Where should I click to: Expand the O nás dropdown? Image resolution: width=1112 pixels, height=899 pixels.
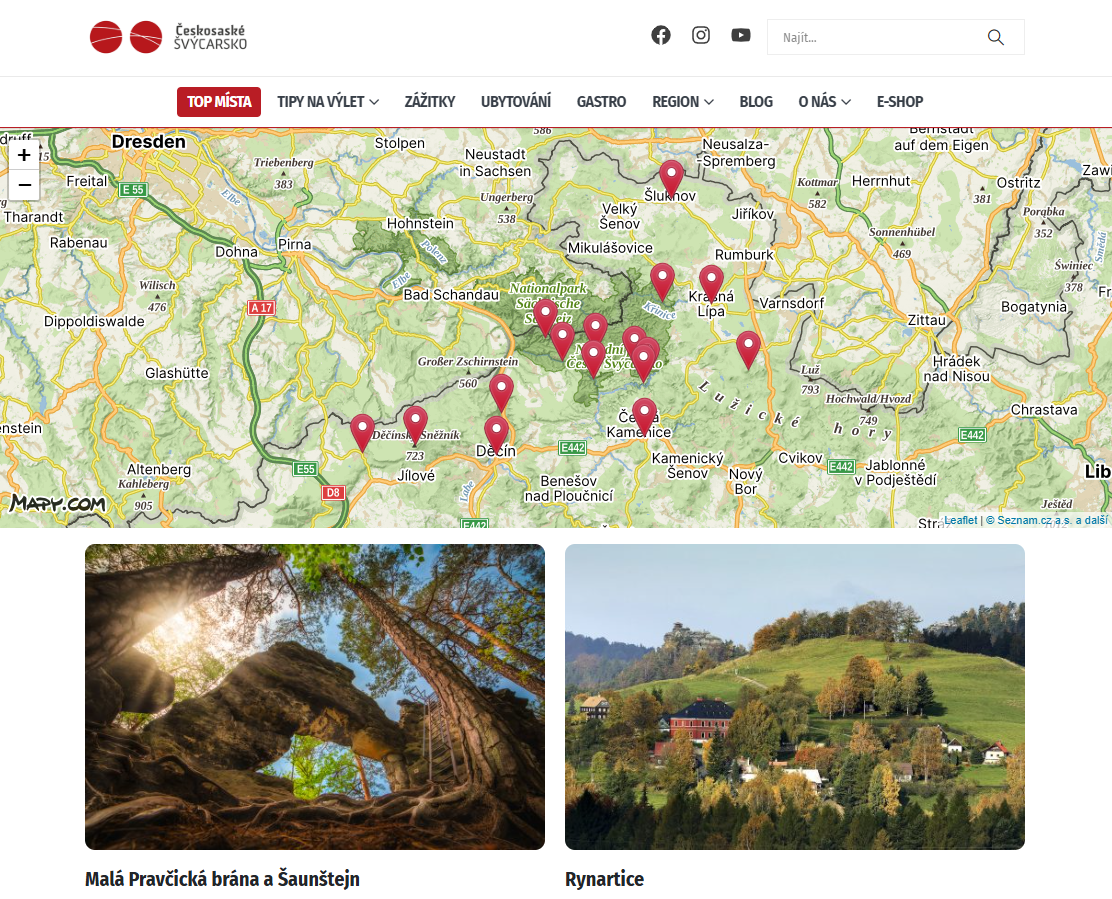824,102
